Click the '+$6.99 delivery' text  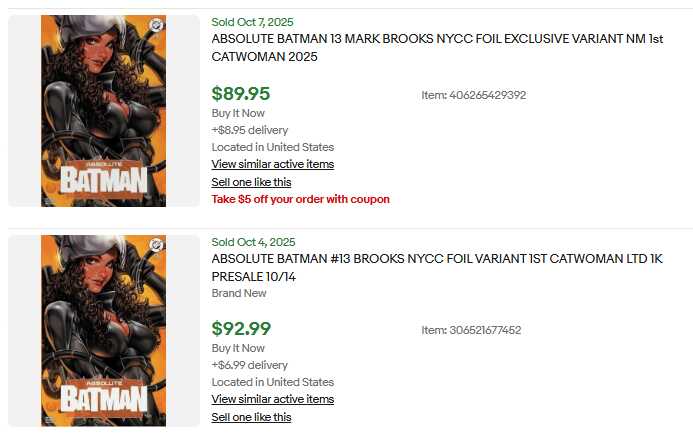249,365
